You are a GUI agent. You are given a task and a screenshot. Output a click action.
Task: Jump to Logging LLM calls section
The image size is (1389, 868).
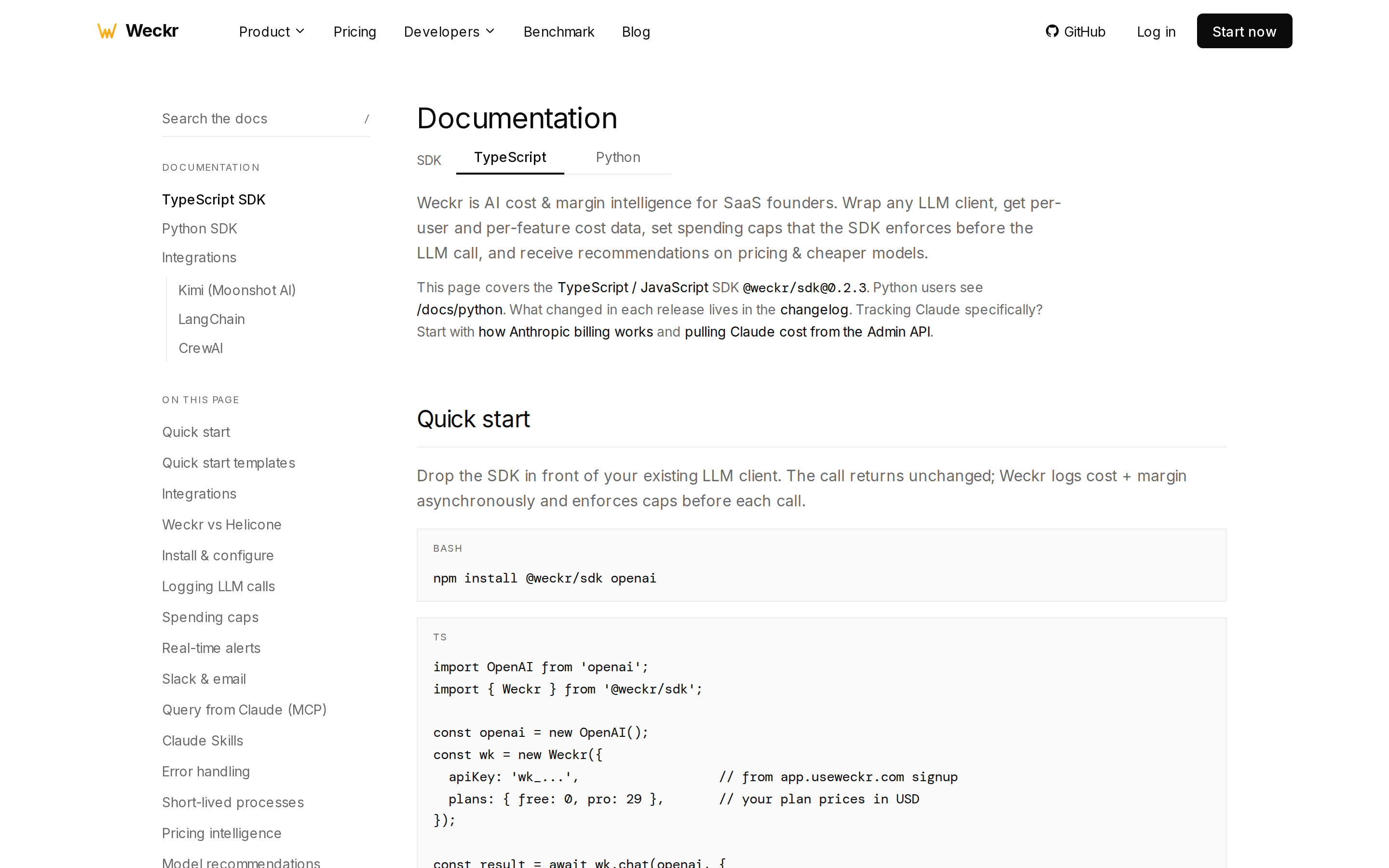tap(218, 587)
